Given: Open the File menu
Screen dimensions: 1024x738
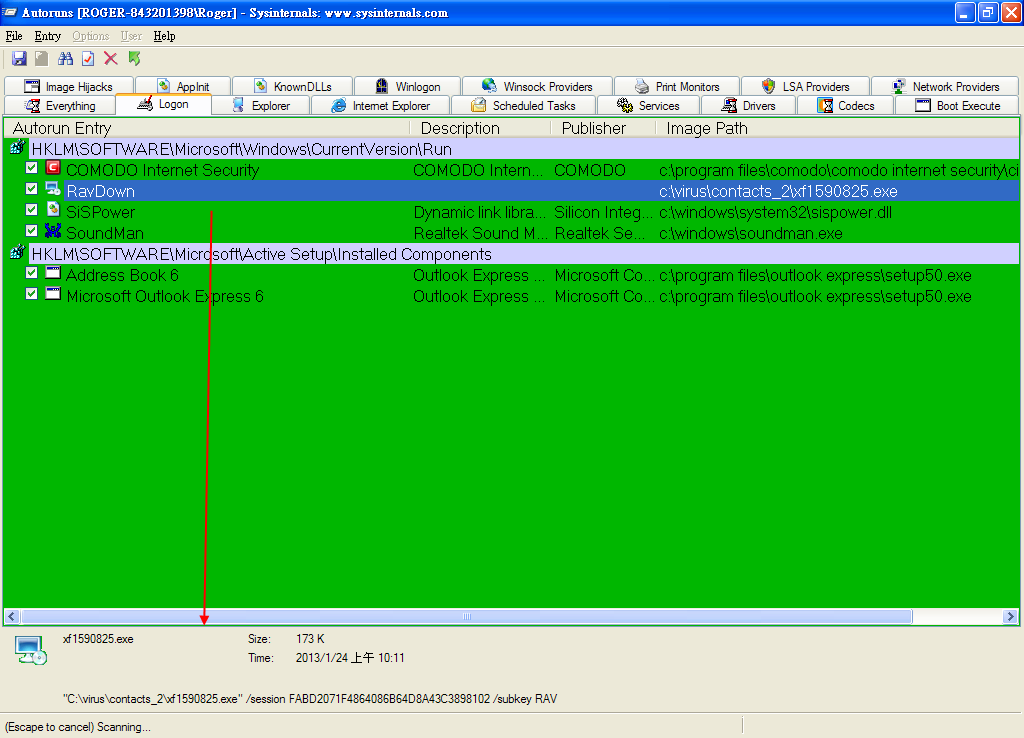Looking at the screenshot, I should point(14,36).
